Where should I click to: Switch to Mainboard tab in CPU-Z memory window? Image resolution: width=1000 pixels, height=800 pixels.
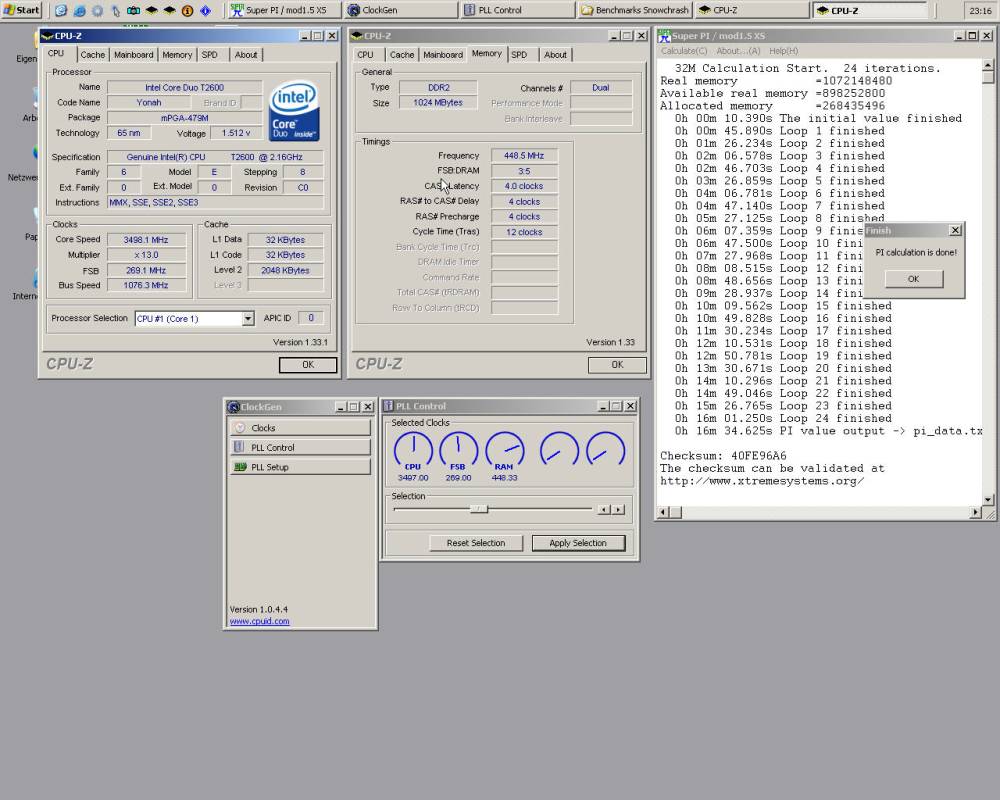443,55
